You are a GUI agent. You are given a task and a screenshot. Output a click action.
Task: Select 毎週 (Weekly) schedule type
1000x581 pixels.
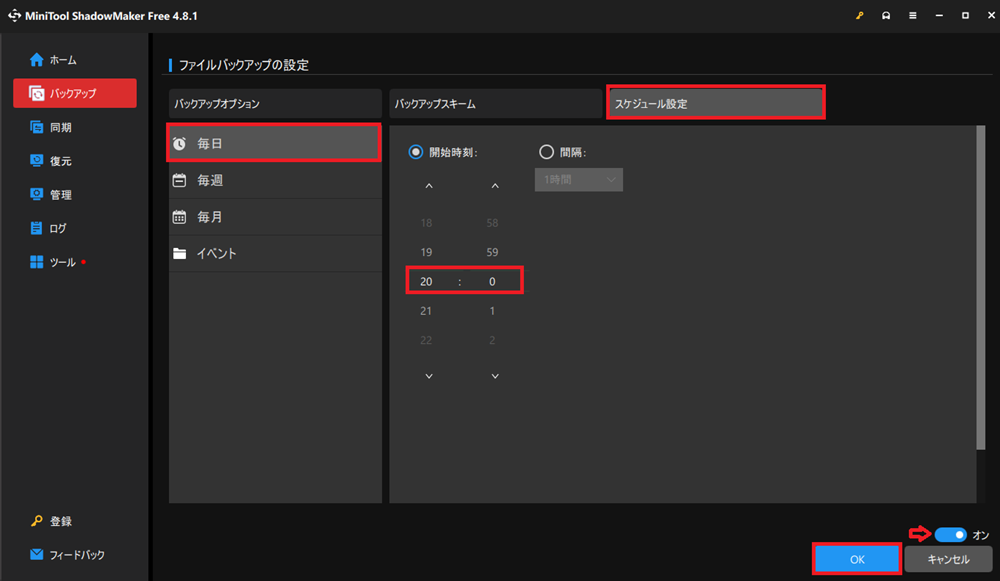(x=275, y=180)
